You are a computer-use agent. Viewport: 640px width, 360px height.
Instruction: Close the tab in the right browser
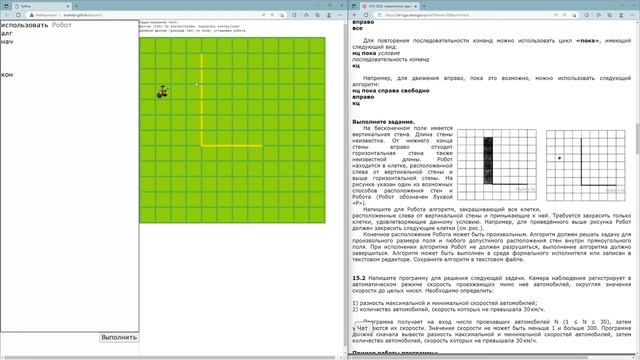[x=416, y=6]
